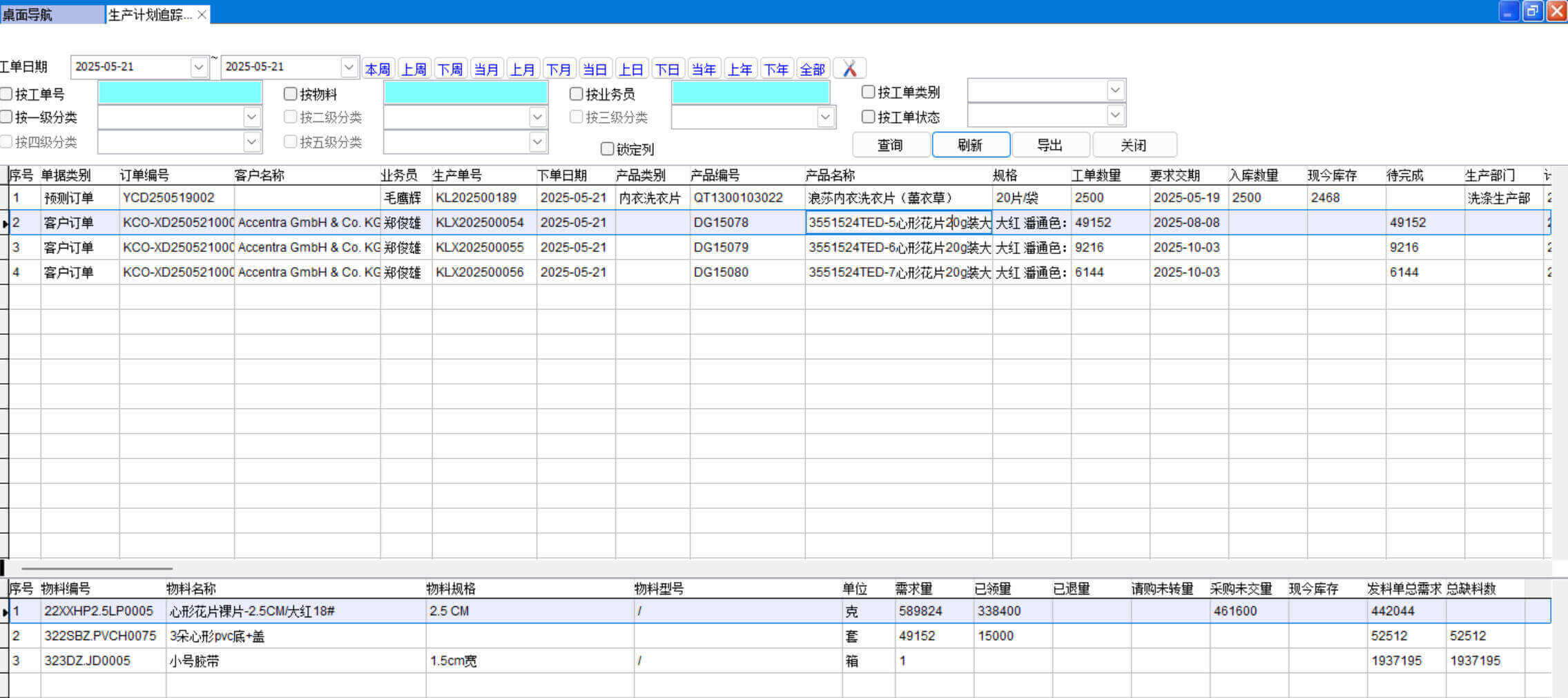Enable the 按工单号 checkbox
The width and height of the screenshot is (1568, 698).
(7, 94)
